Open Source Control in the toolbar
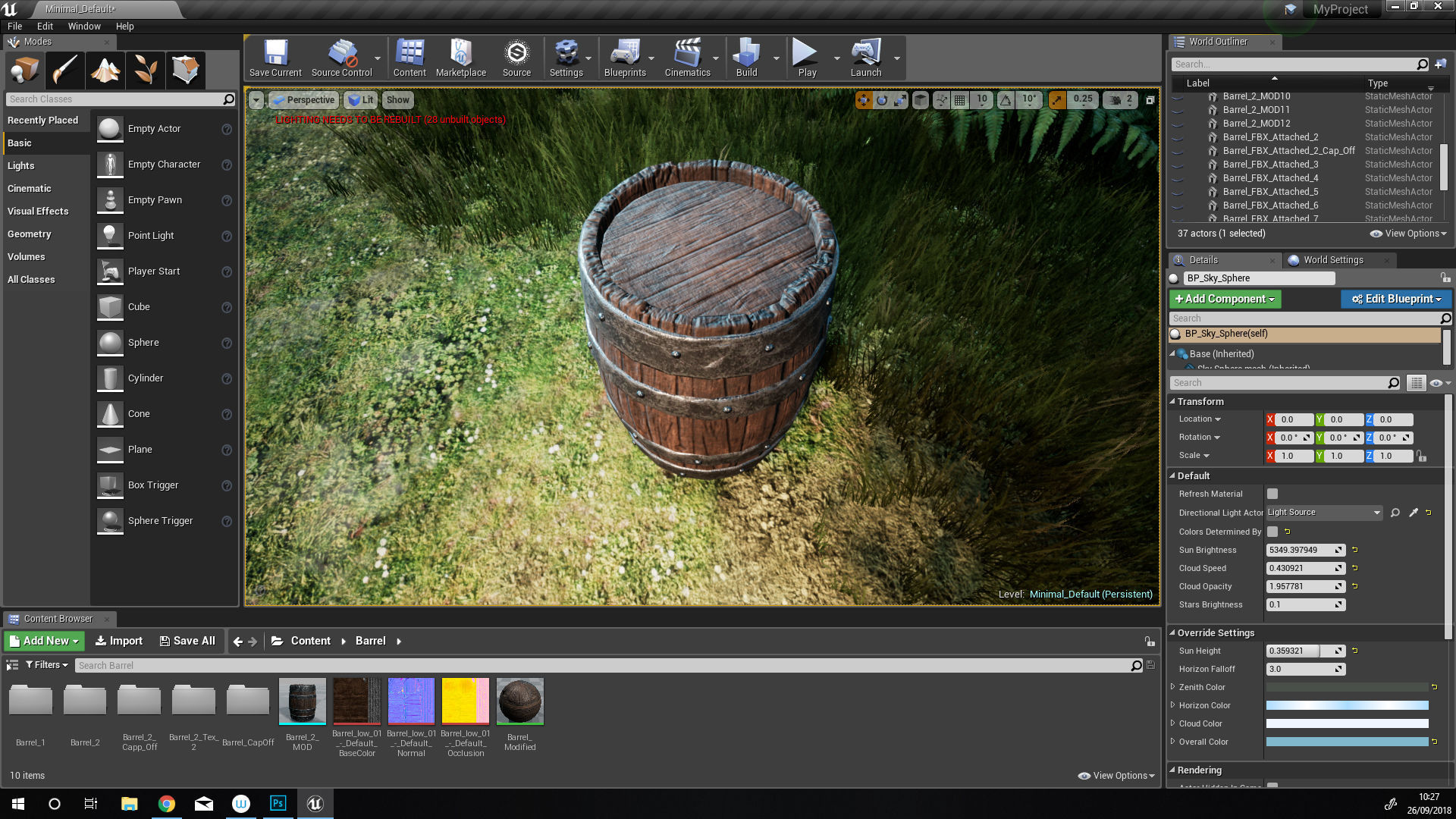Viewport: 1456px width, 819px height. click(x=342, y=58)
